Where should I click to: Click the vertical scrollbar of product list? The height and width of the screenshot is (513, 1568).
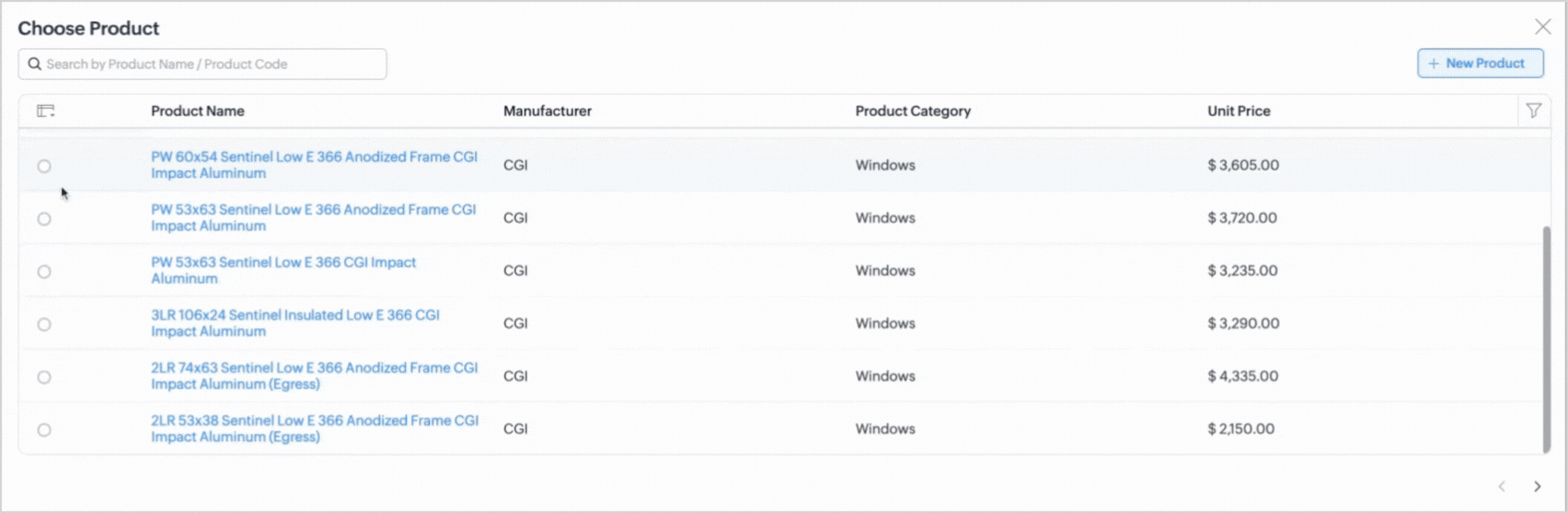pyautogui.click(x=1546, y=339)
